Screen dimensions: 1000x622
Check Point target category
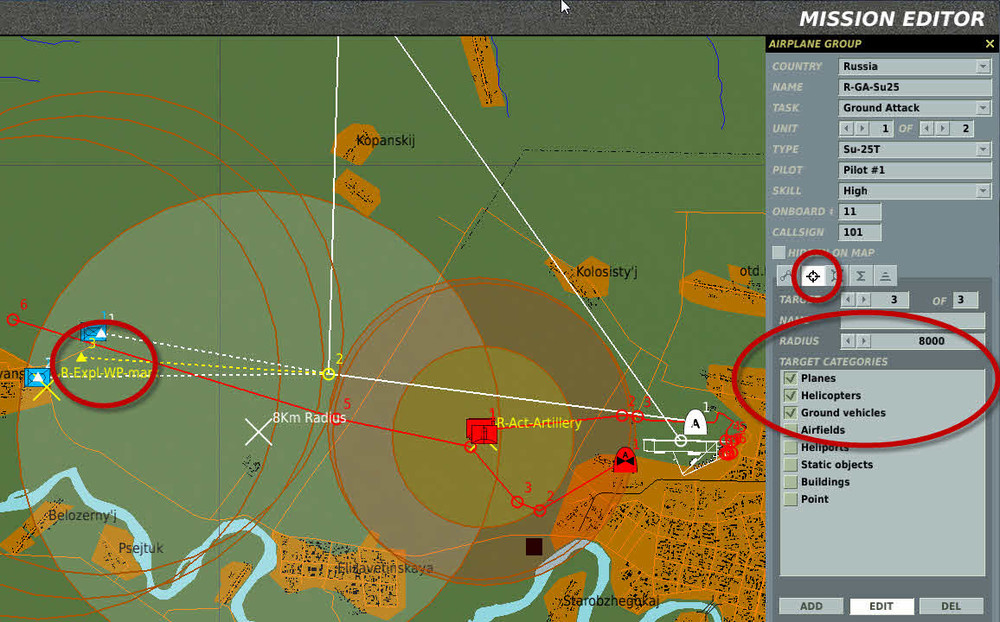coord(791,499)
